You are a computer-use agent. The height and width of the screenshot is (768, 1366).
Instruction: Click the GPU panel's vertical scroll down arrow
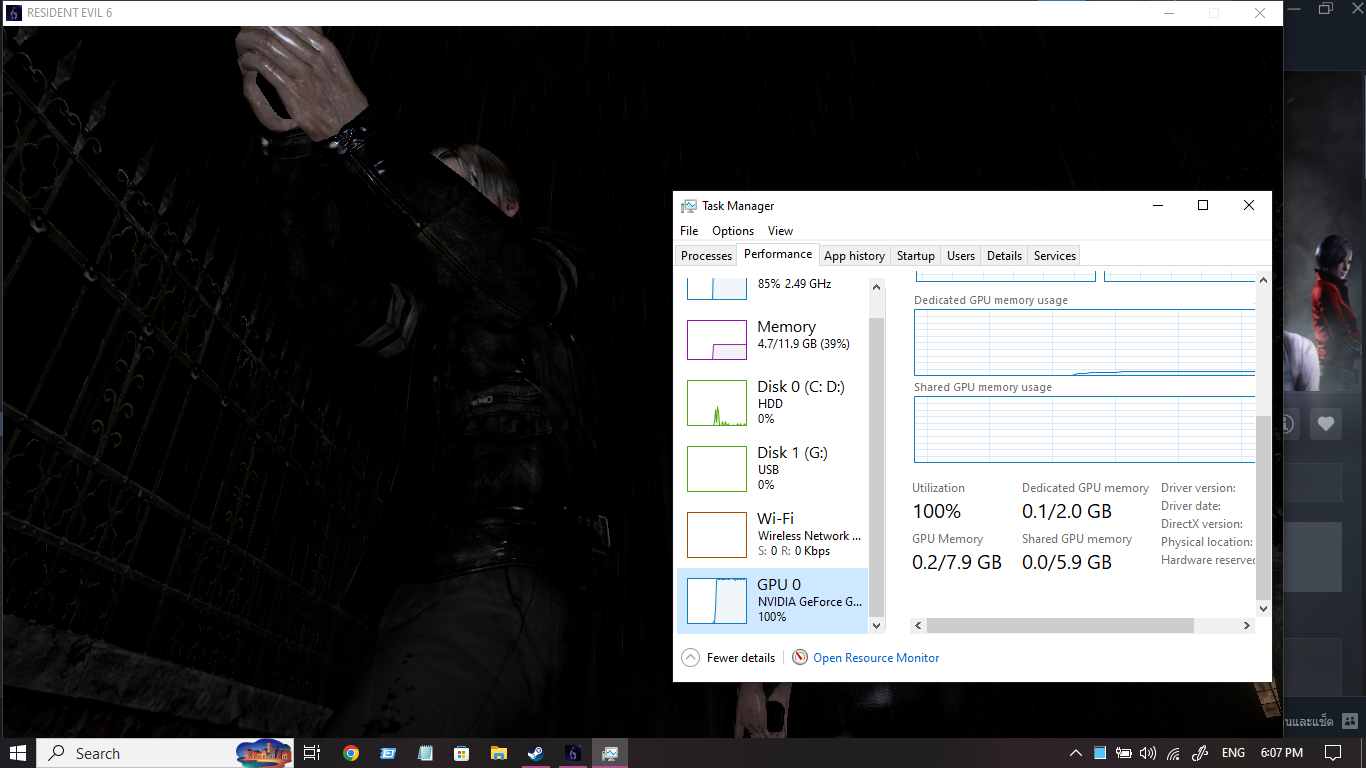pos(1263,608)
